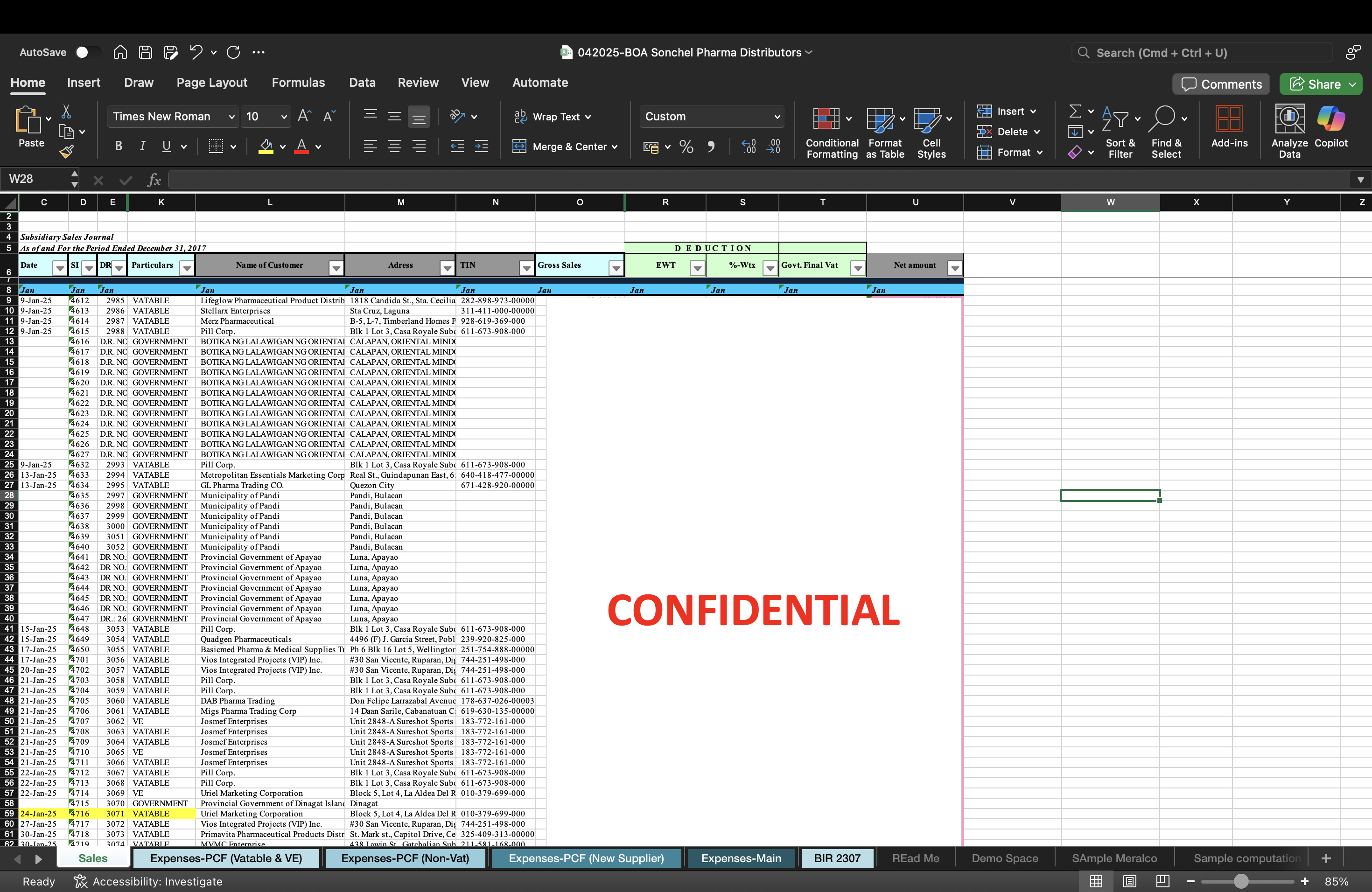Switch to Normal view in status bar
Screen dimensions: 1372x892
(x=1096, y=881)
